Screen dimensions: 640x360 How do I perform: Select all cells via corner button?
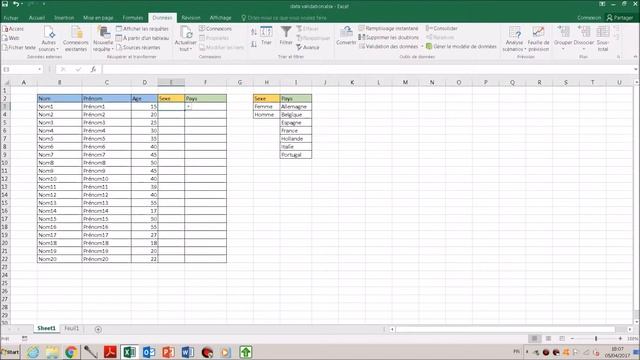(5, 82)
